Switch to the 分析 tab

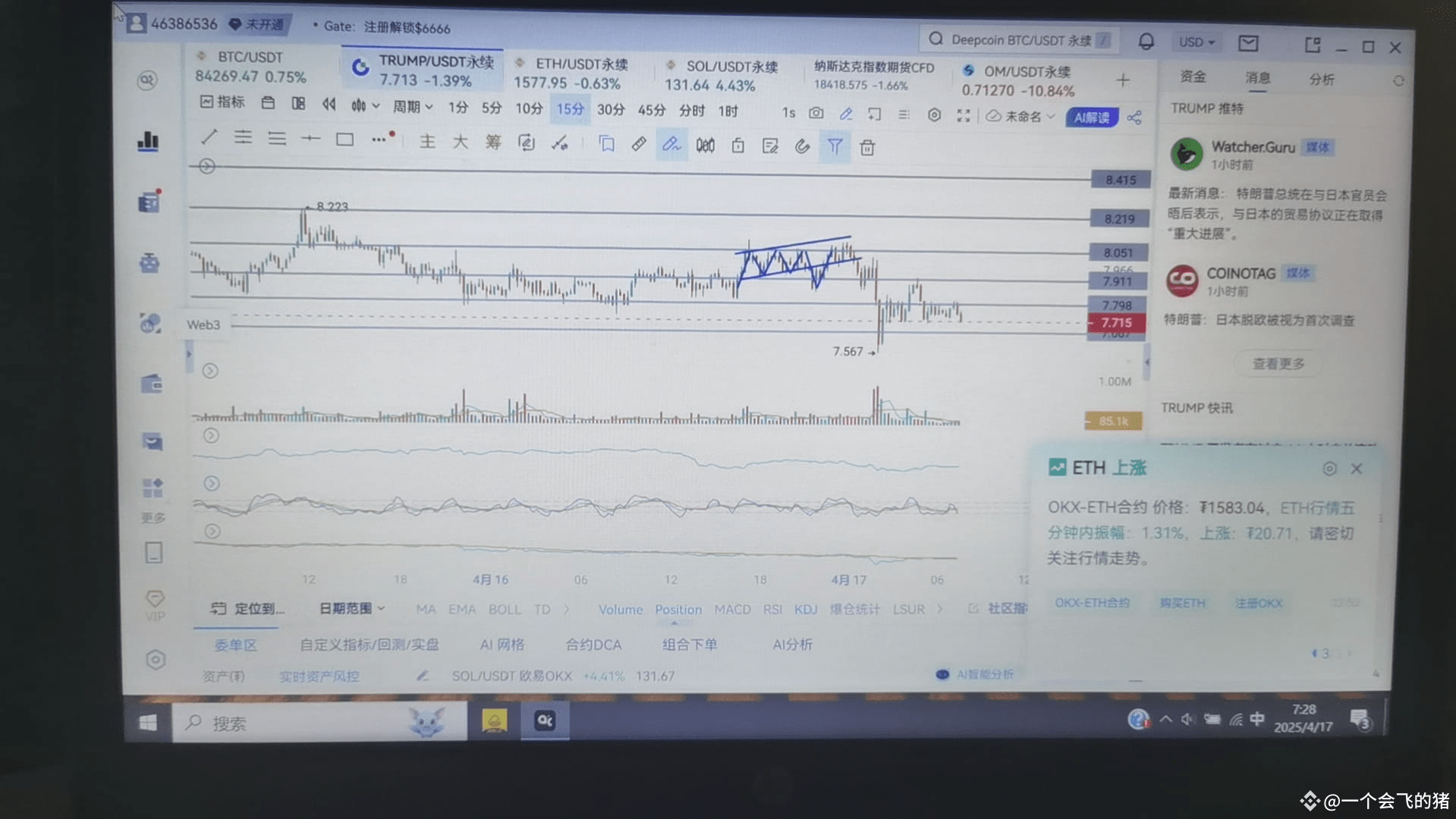pos(1322,78)
